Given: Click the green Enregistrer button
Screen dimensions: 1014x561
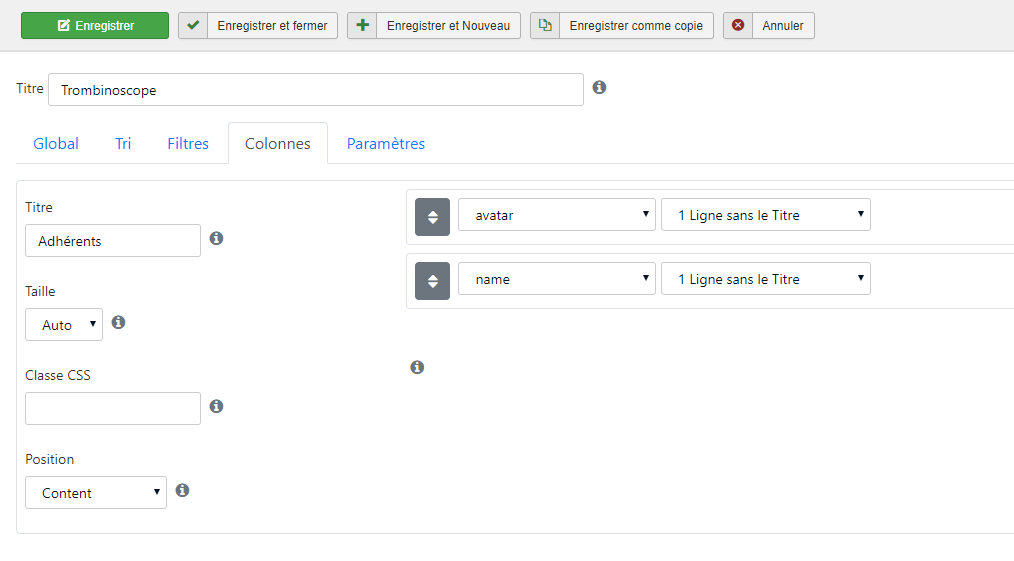Looking at the screenshot, I should coord(95,26).
